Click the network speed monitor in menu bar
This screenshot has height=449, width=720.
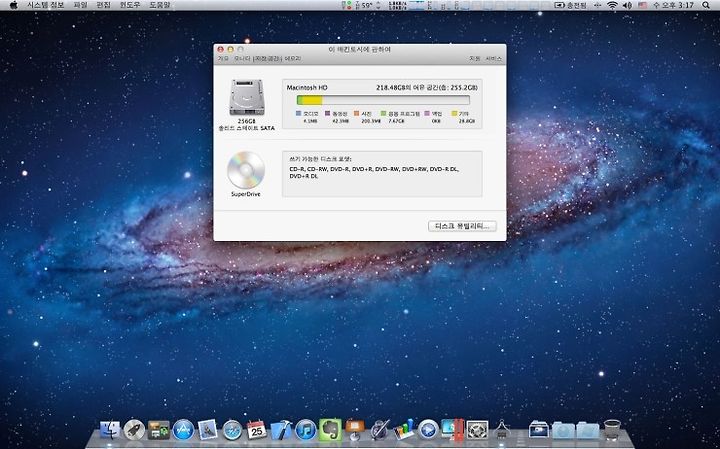[x=398, y=5]
